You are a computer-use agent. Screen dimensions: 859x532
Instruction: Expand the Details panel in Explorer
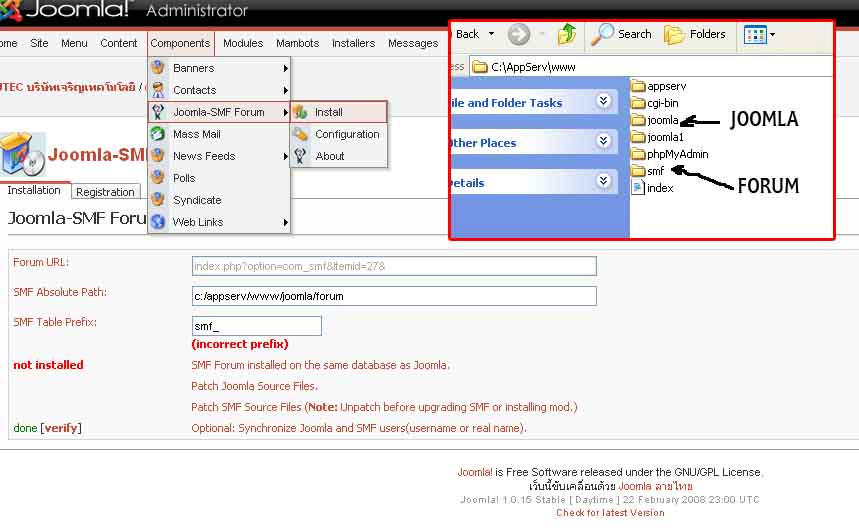click(x=603, y=181)
